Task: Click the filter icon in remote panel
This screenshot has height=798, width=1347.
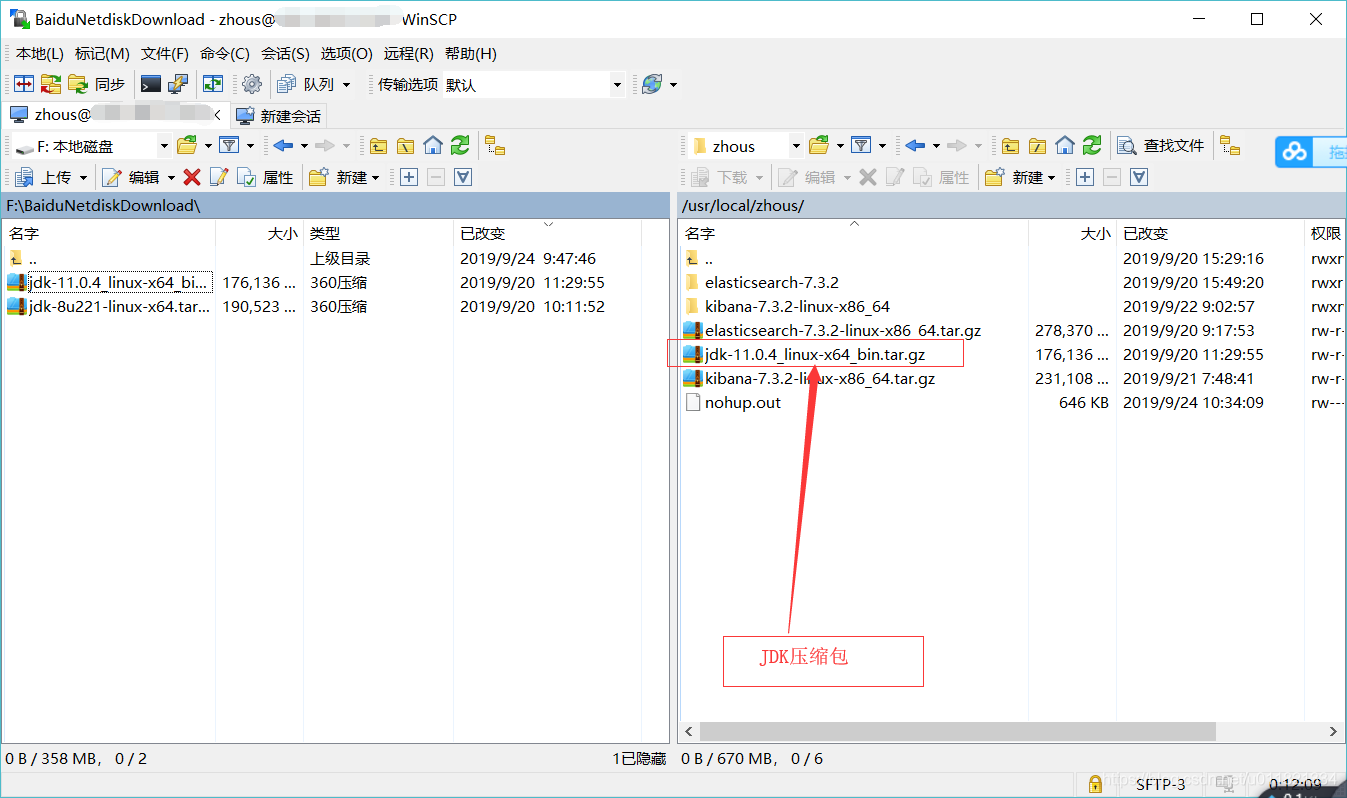Action: pos(861,146)
